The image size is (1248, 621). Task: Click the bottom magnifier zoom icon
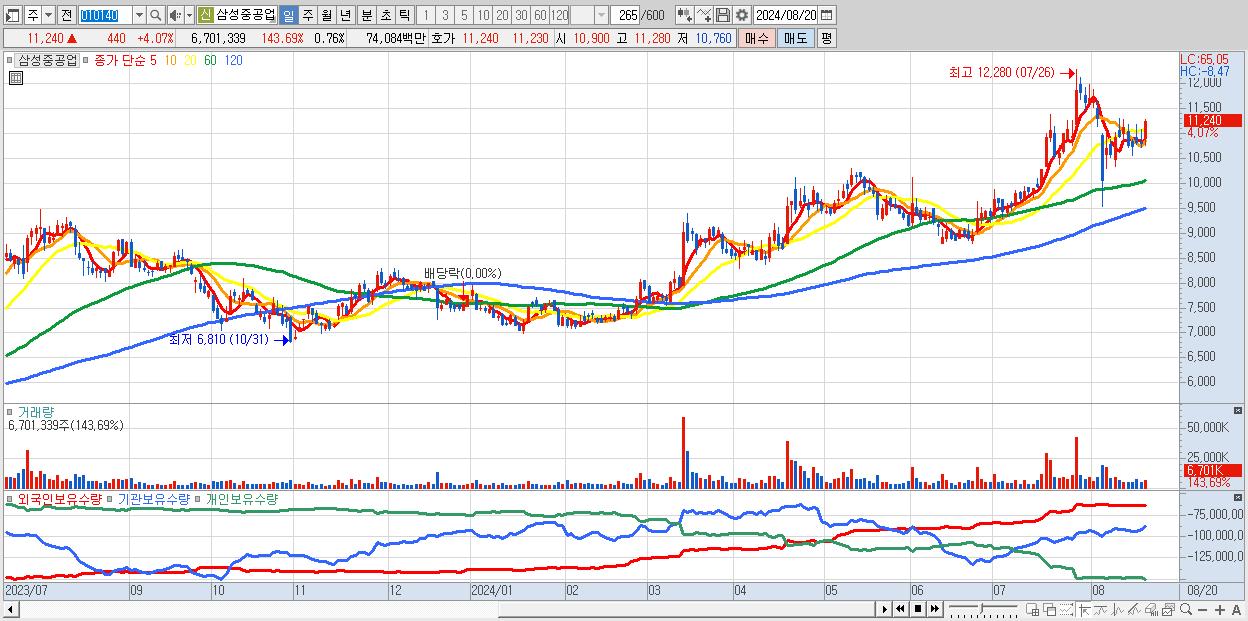[1186, 609]
